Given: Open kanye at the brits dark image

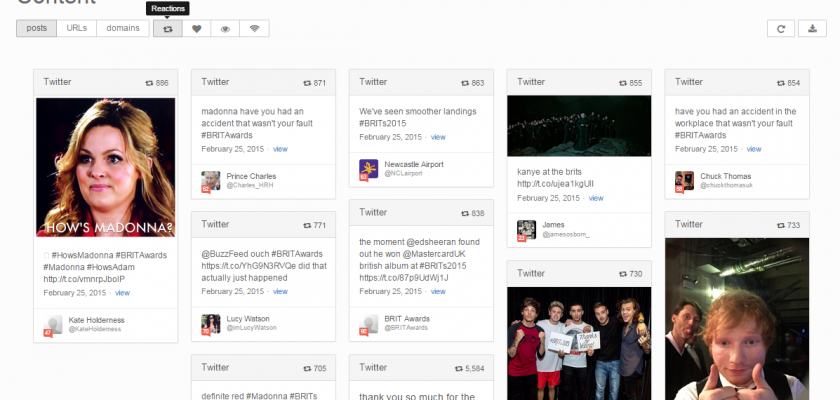Looking at the screenshot, I should click(579, 127).
